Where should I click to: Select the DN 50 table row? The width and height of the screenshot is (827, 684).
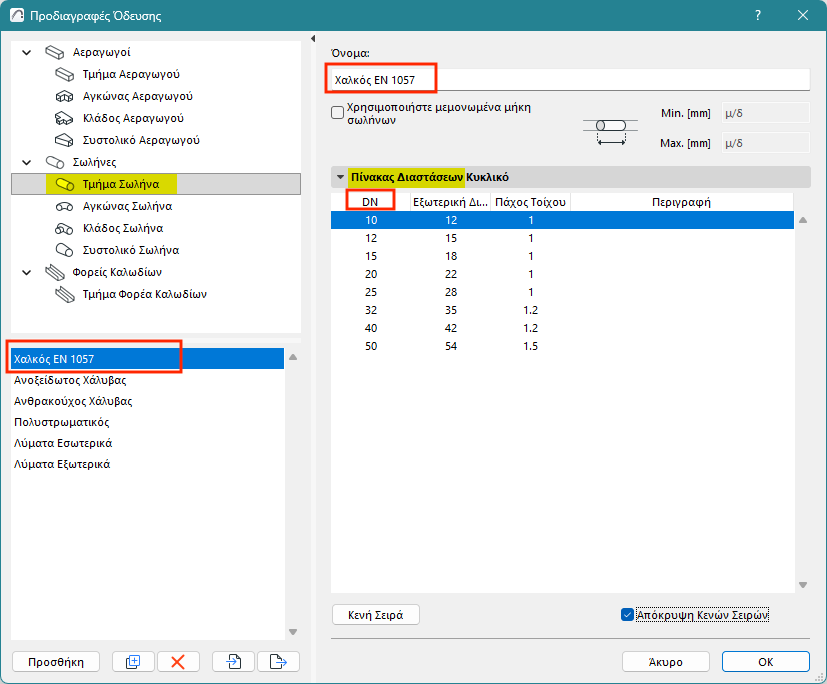point(562,346)
